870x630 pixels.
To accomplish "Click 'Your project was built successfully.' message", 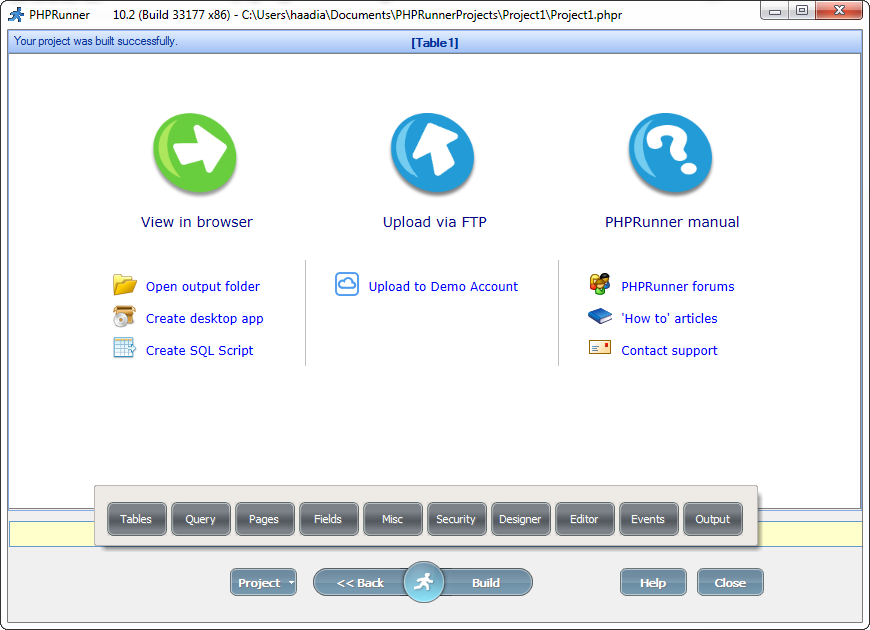I will [95, 41].
